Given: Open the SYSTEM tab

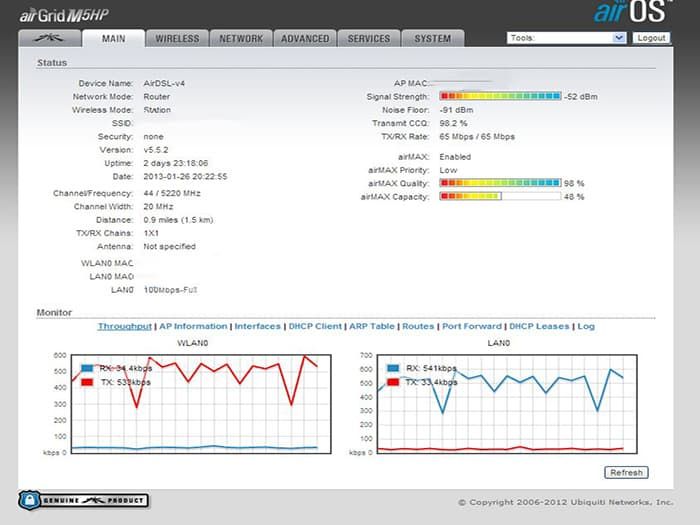Looking at the screenshot, I should (x=432, y=39).
